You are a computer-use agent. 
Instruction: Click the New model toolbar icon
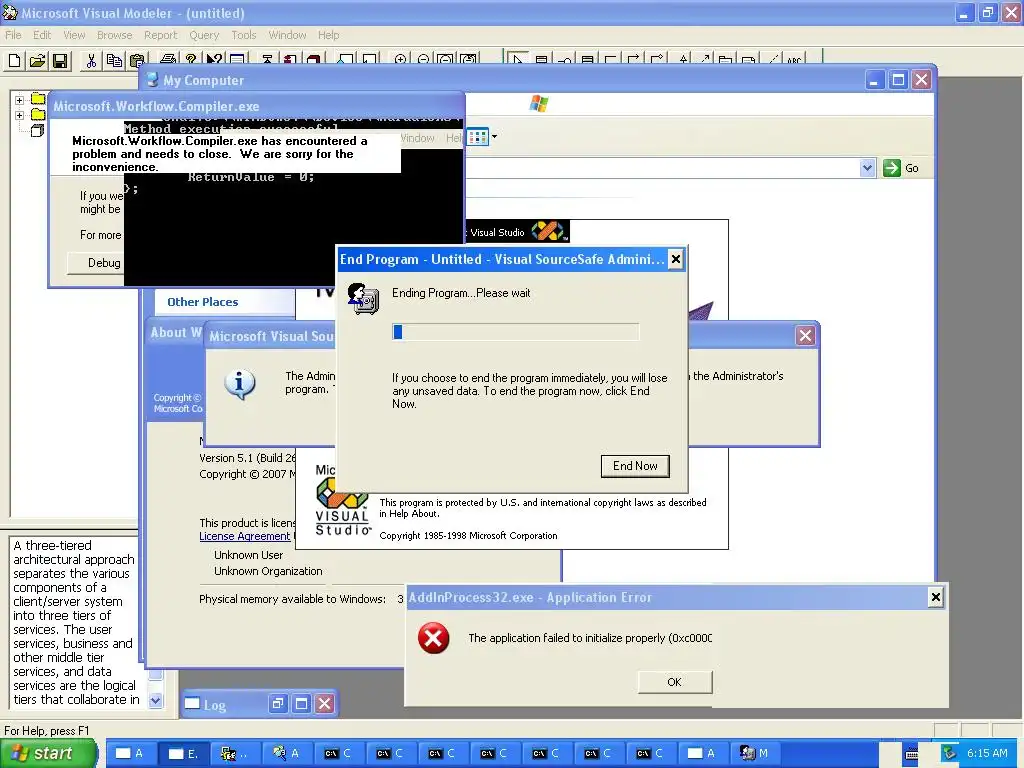14,61
